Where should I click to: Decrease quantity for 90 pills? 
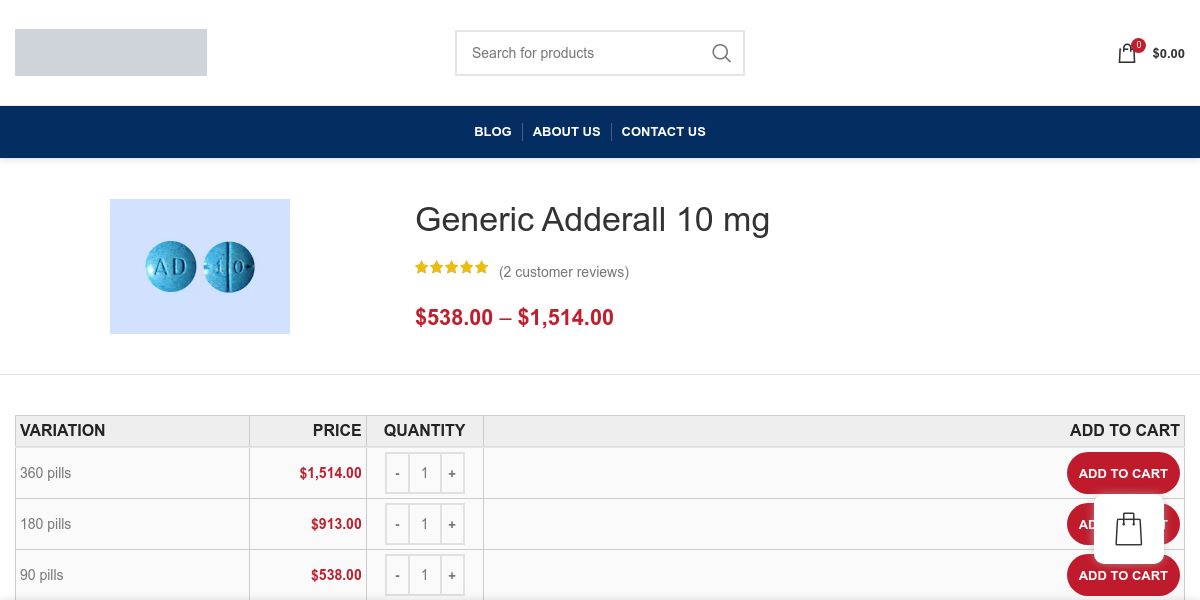[x=397, y=575]
